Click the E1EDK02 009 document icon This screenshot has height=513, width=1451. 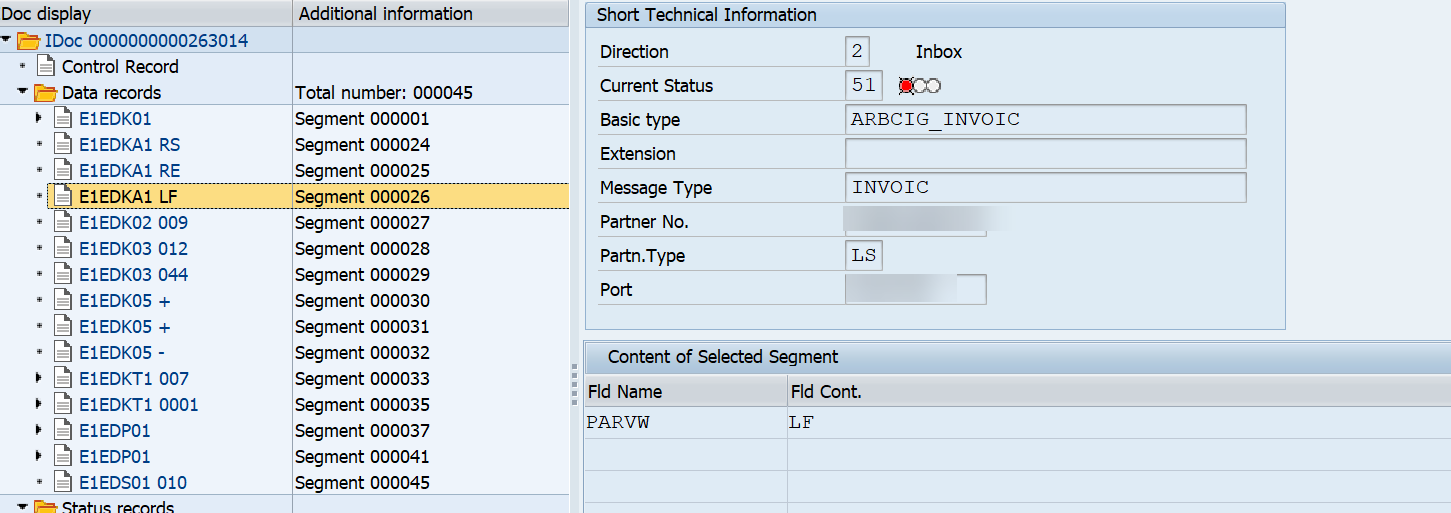pos(64,223)
